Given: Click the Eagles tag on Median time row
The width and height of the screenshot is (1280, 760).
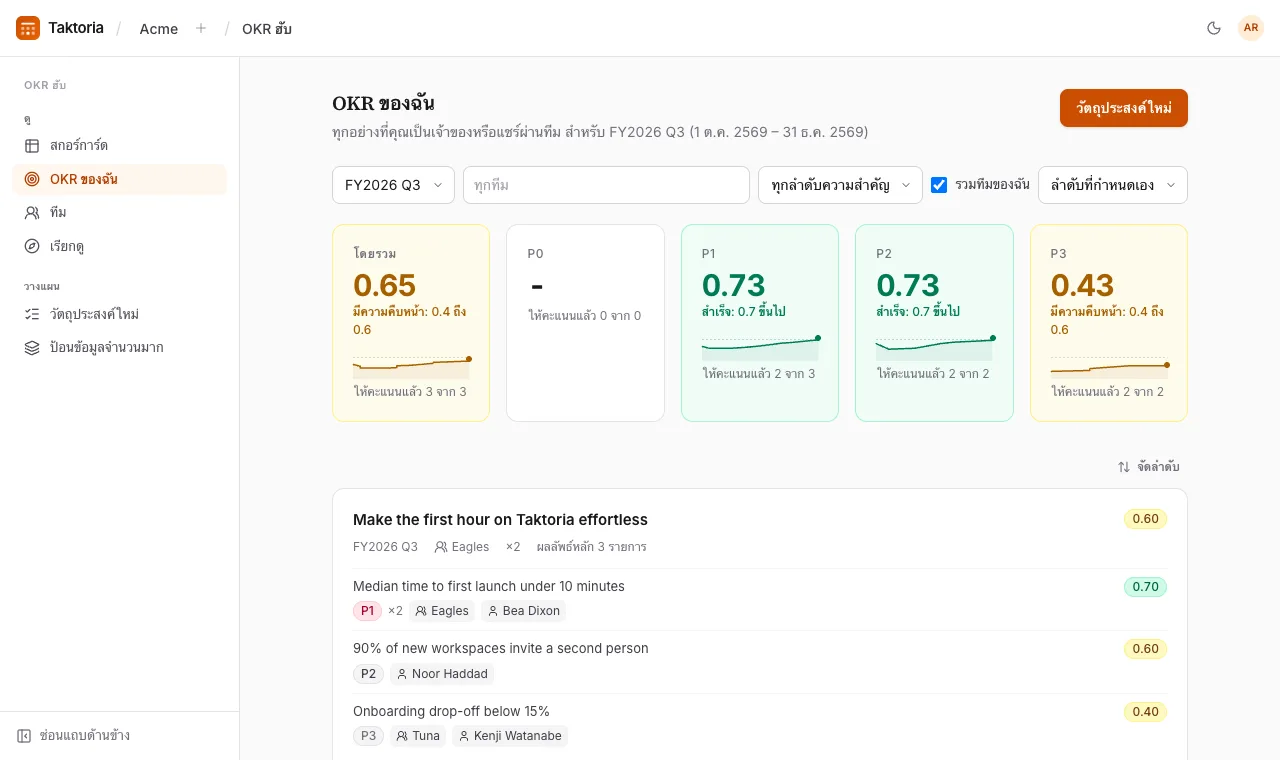Looking at the screenshot, I should [x=442, y=611].
